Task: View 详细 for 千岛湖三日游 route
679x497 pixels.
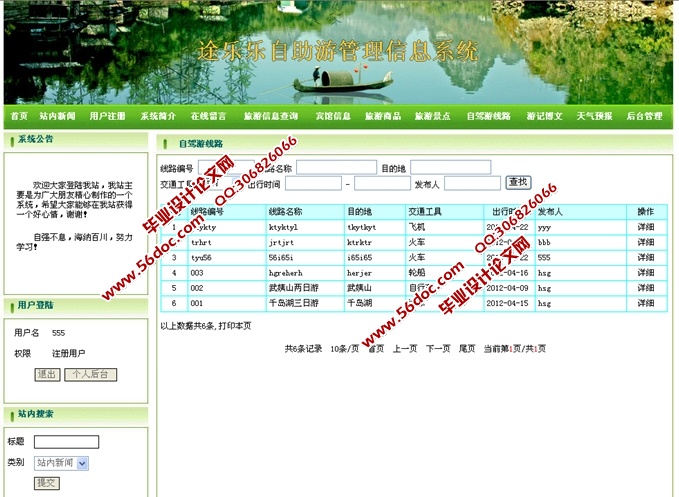Action: [646, 303]
